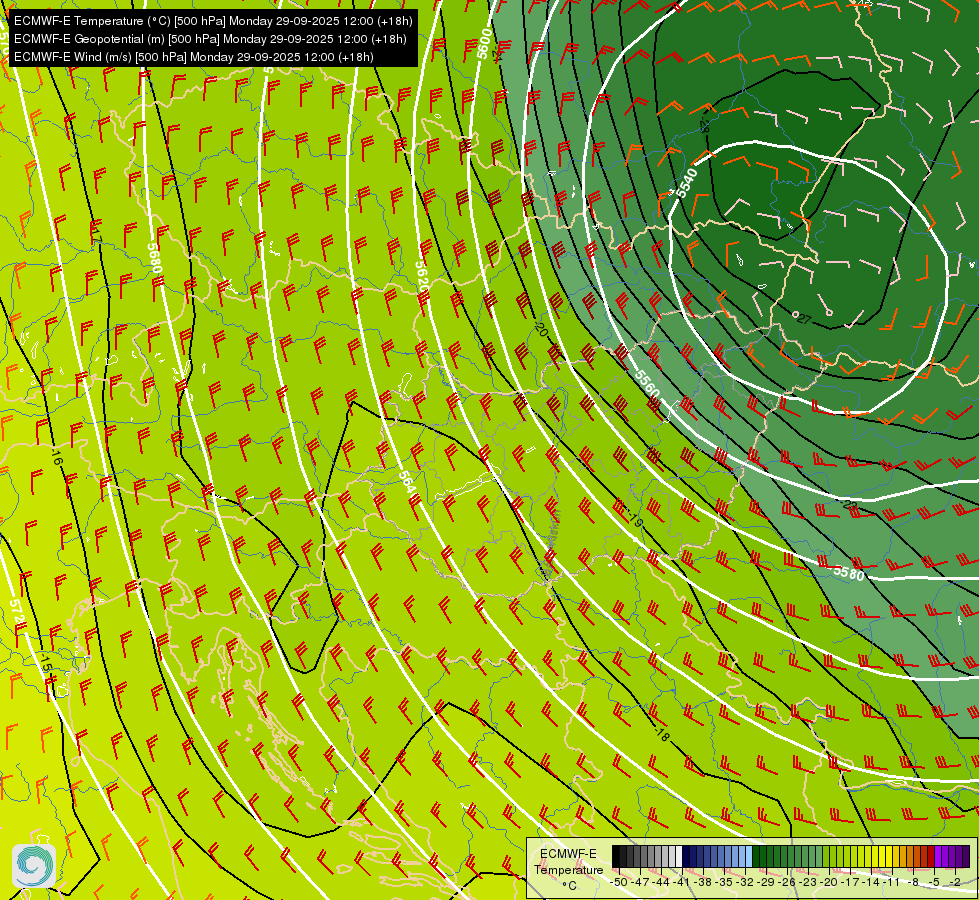Click the -2 value on temperature legend

click(x=955, y=881)
